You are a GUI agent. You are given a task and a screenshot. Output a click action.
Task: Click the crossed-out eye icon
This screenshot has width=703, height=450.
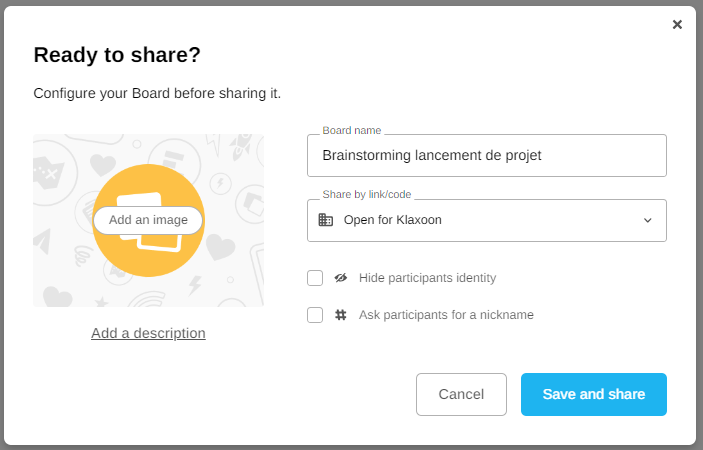[x=340, y=278]
